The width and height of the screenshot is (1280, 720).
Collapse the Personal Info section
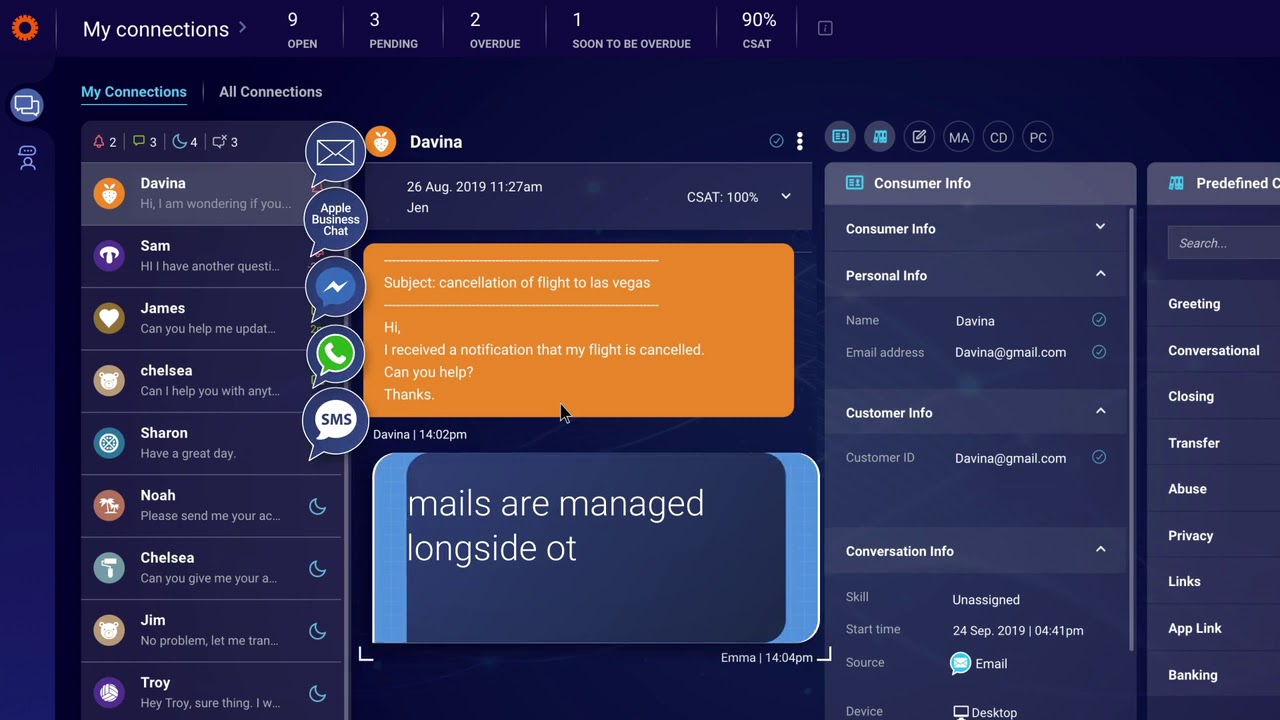click(x=1100, y=275)
